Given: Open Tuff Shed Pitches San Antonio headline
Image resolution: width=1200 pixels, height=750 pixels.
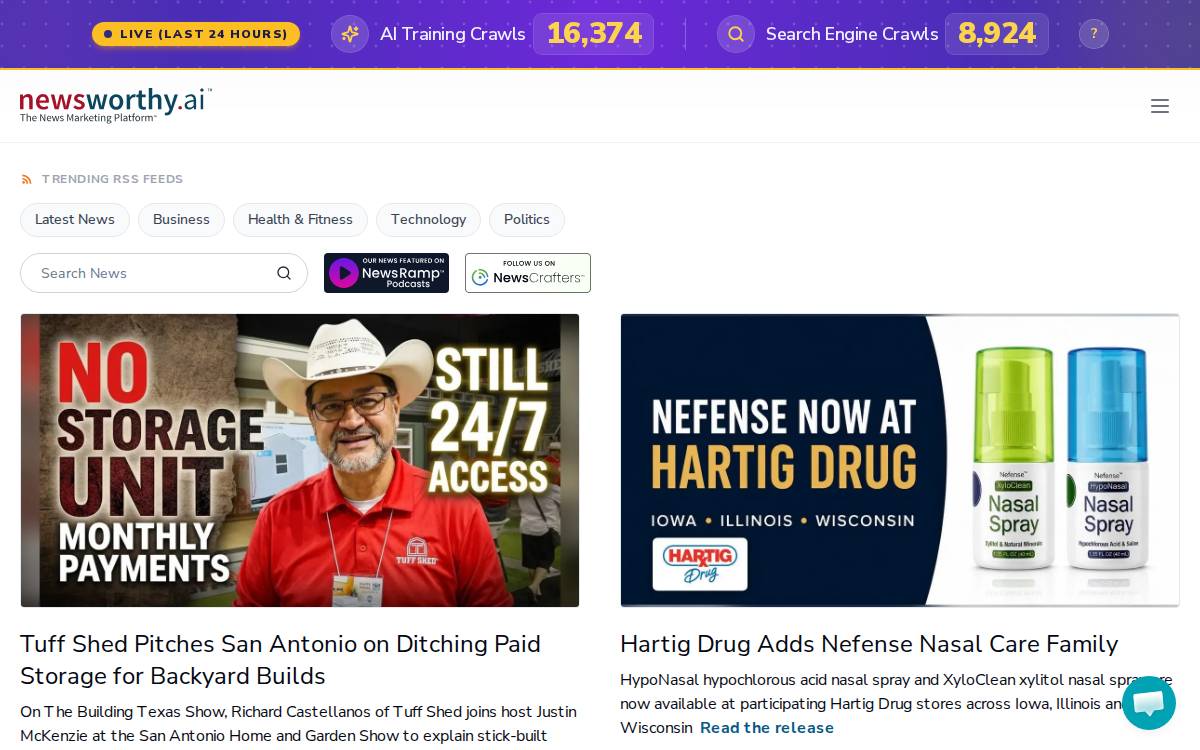Looking at the screenshot, I should pos(280,660).
